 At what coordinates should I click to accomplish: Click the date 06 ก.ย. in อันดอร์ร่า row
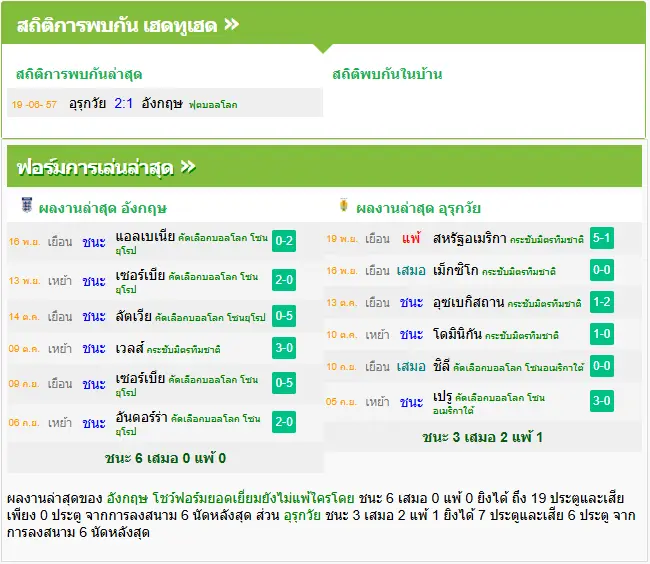[x=24, y=423]
